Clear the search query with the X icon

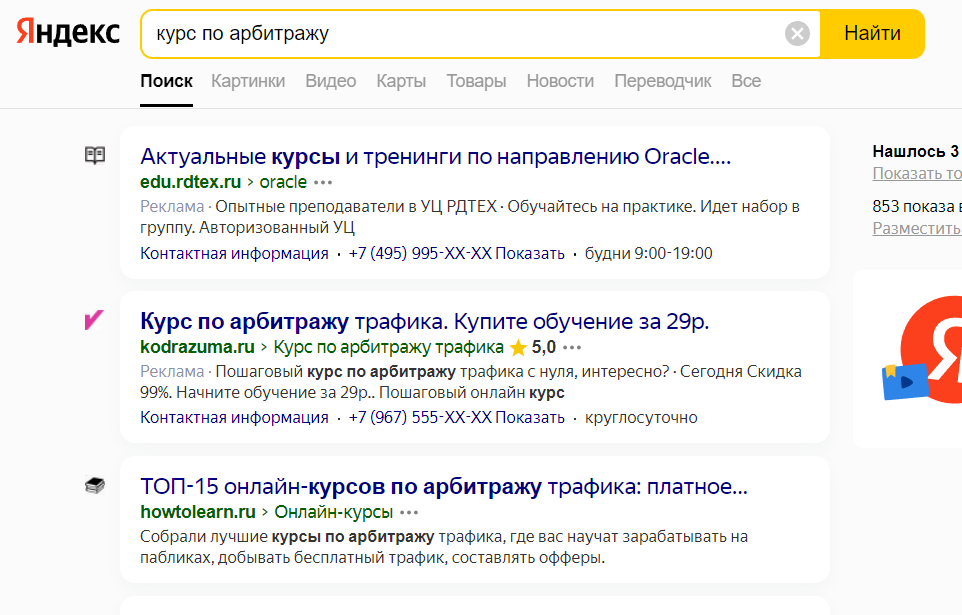797,34
